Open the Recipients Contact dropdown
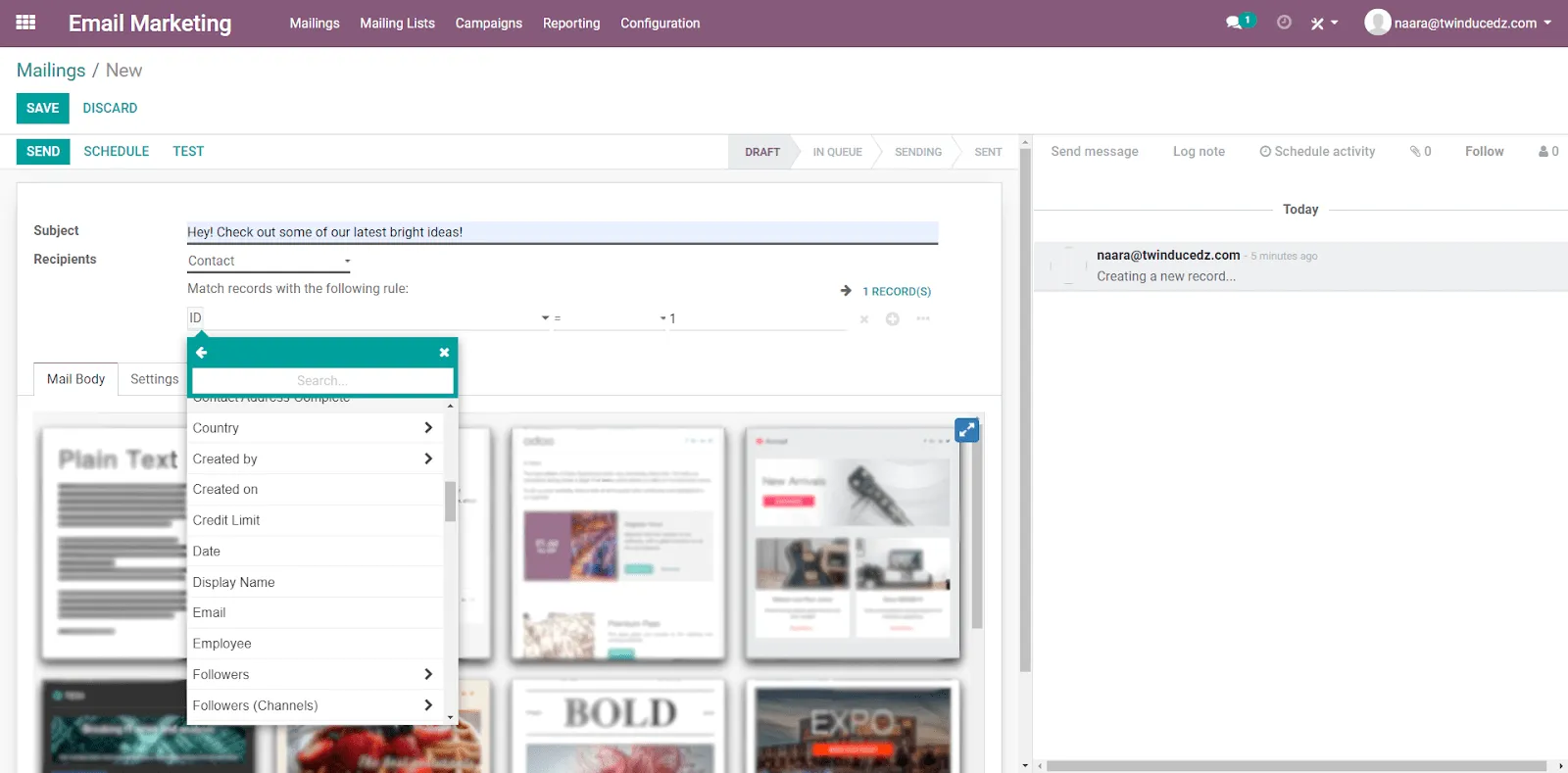The width and height of the screenshot is (1568, 773). [x=269, y=261]
